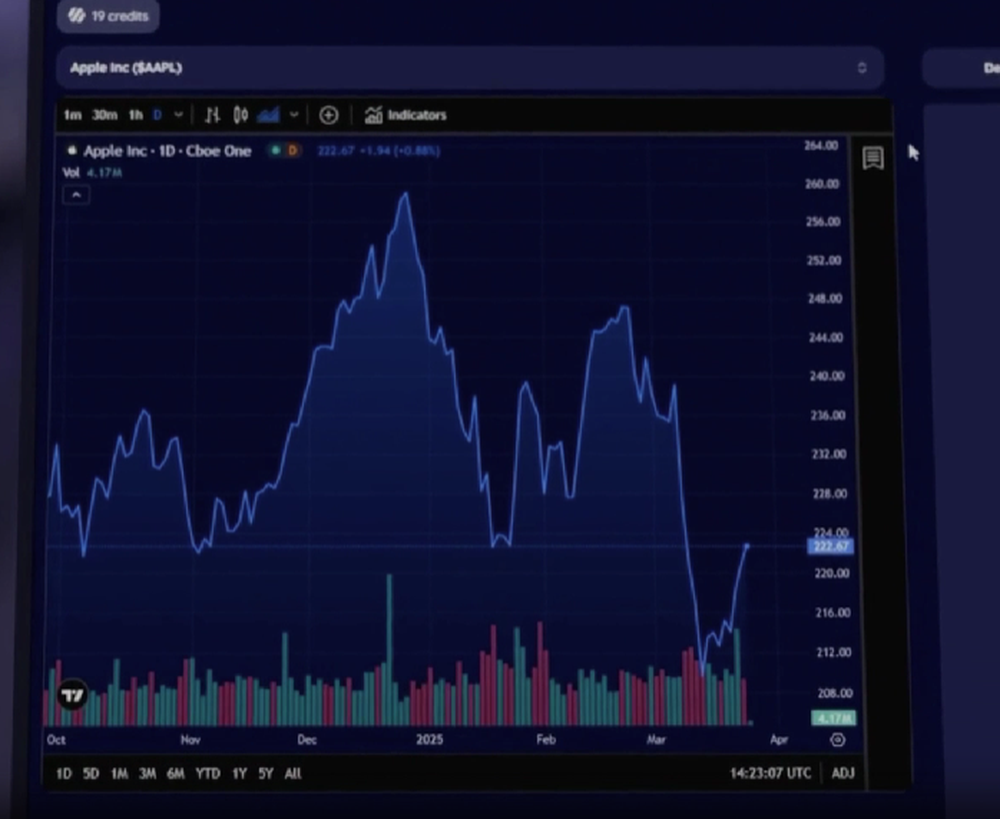Click the compare or add symbol plus icon
The height and width of the screenshot is (819, 1000).
tap(328, 115)
